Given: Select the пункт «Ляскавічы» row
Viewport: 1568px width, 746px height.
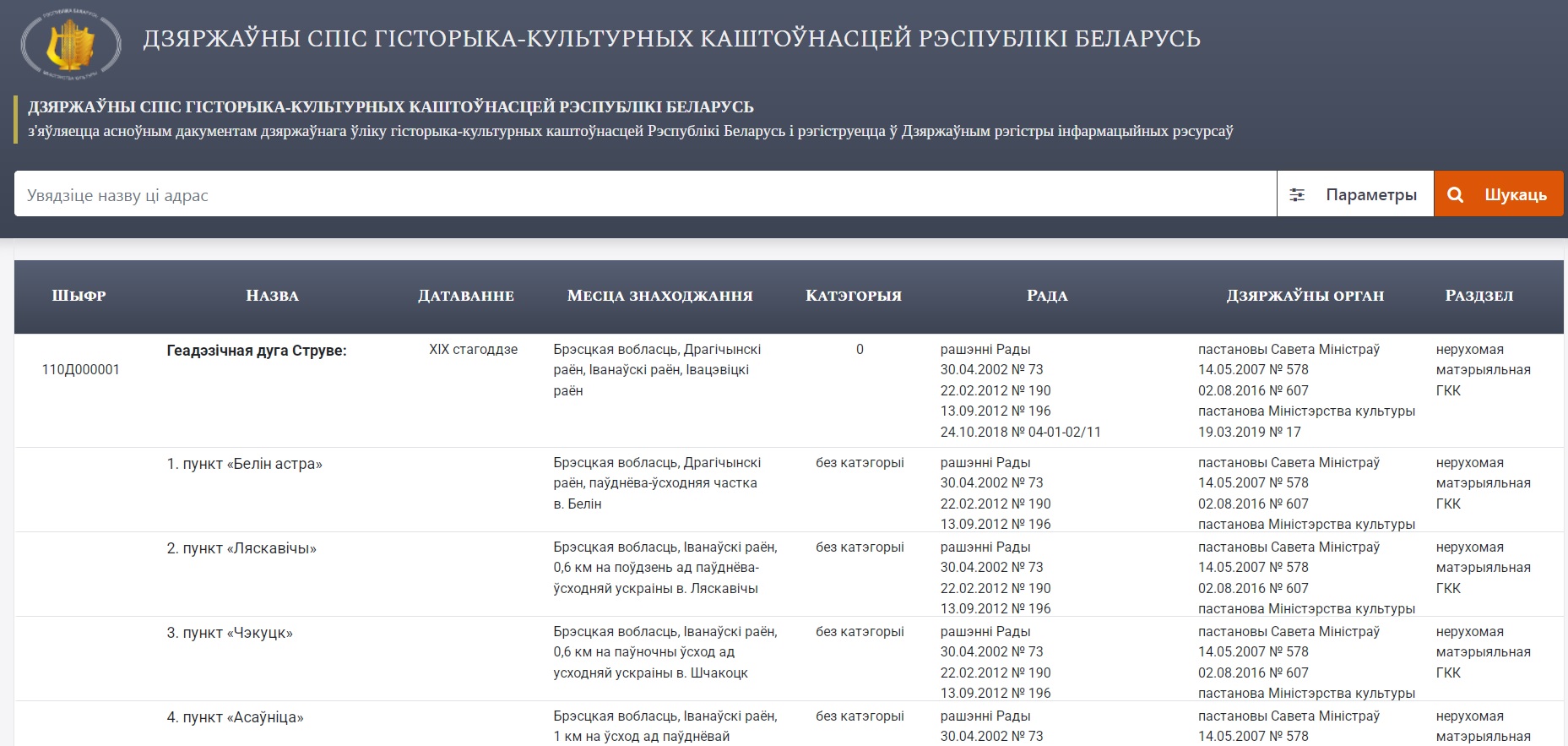Looking at the screenshot, I should click(x=241, y=548).
